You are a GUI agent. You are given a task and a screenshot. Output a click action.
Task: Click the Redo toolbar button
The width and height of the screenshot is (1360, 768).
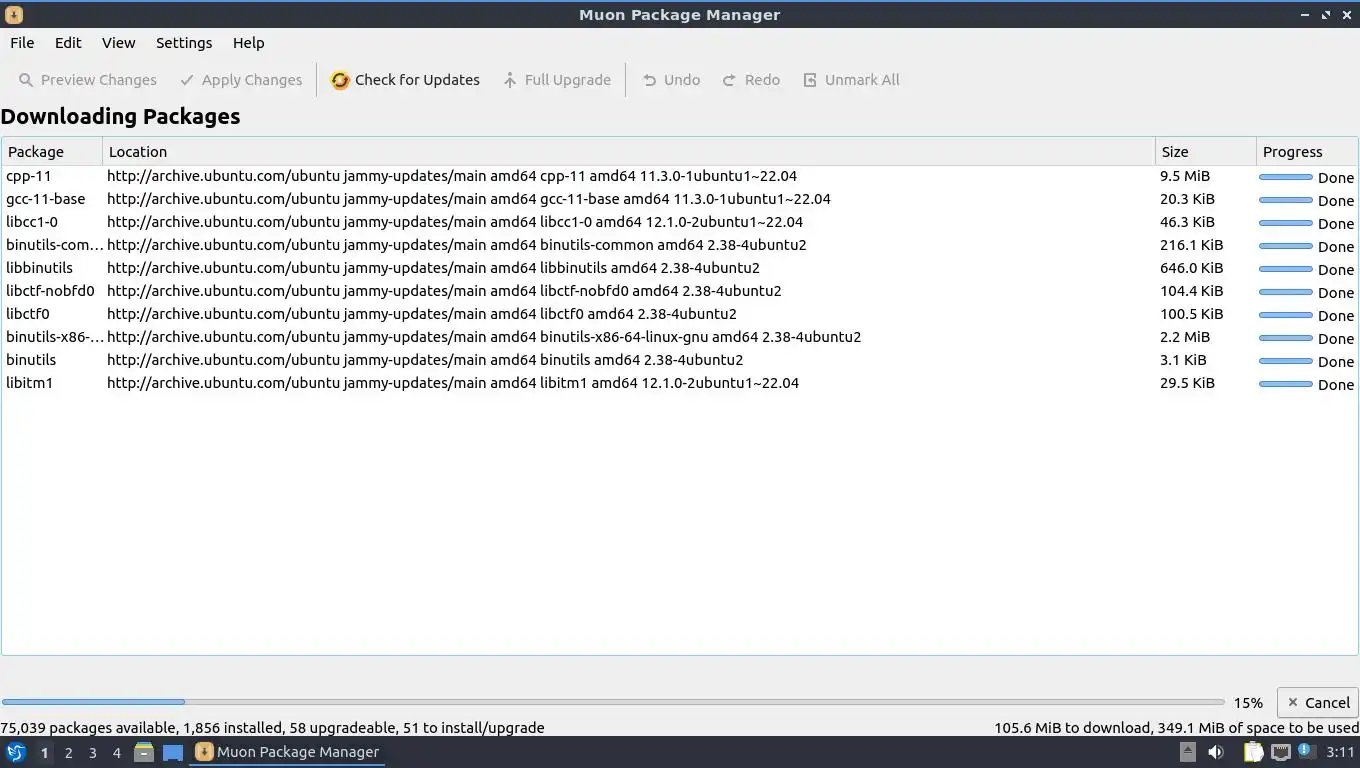click(751, 80)
